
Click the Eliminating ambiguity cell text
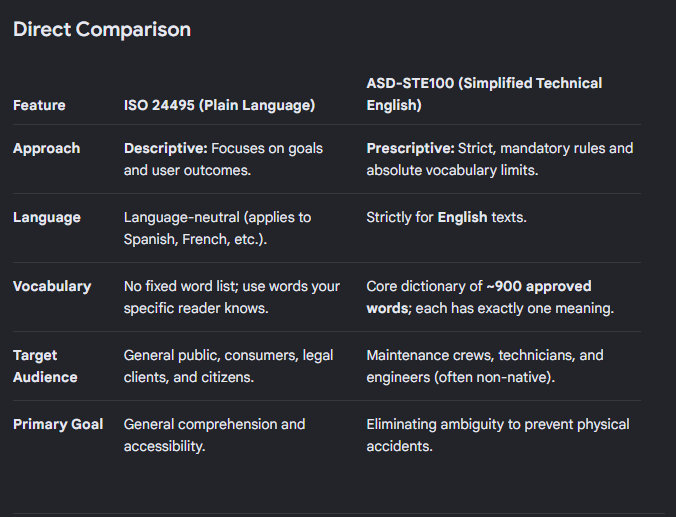click(x=498, y=435)
